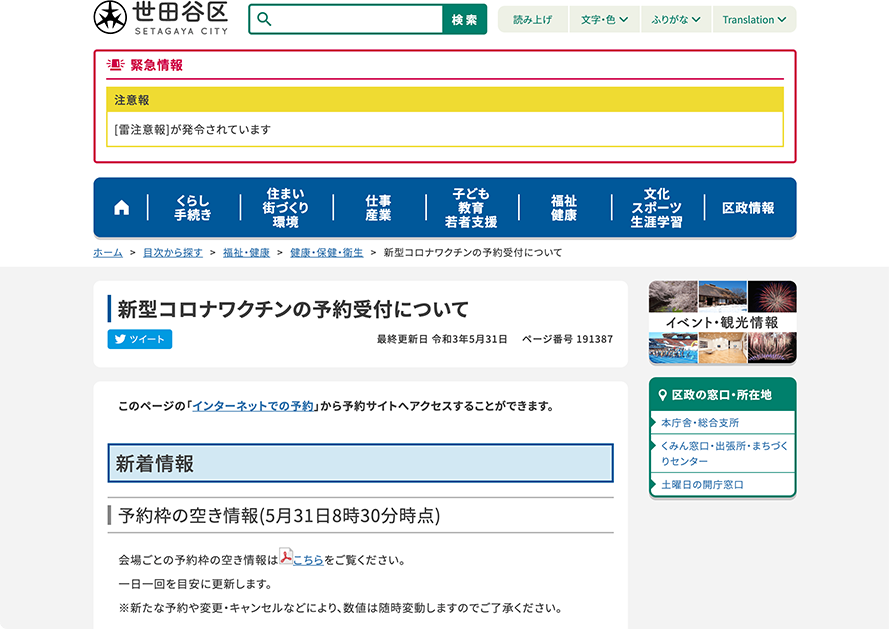Click the 最終更新日 令和3年5月31日 text

442,339
